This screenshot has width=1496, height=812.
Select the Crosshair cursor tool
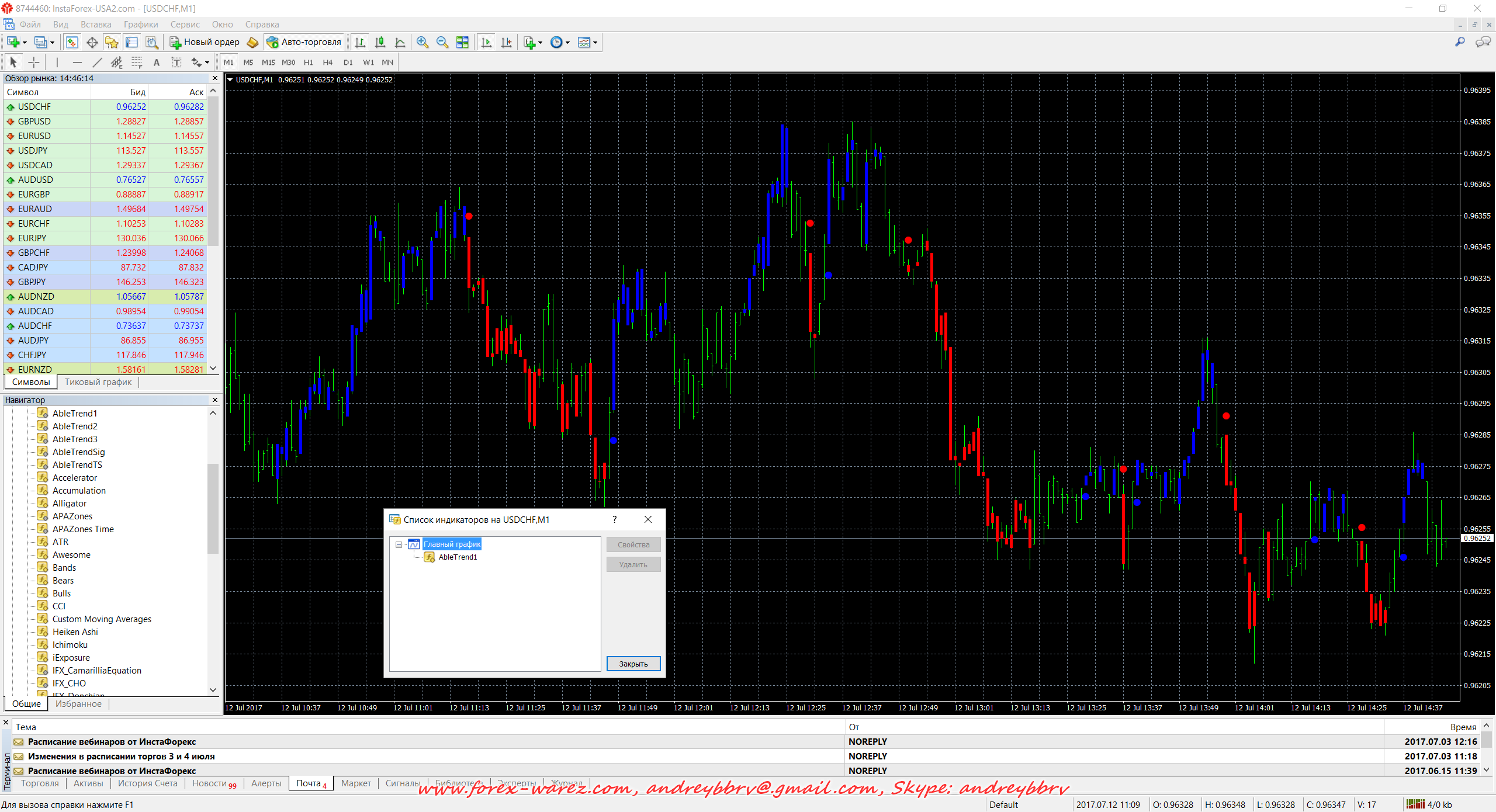(34, 63)
